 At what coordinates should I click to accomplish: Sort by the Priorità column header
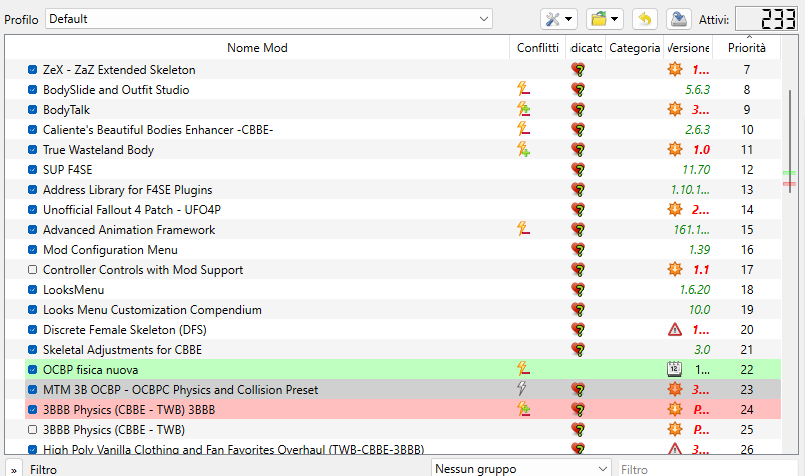pos(746,48)
